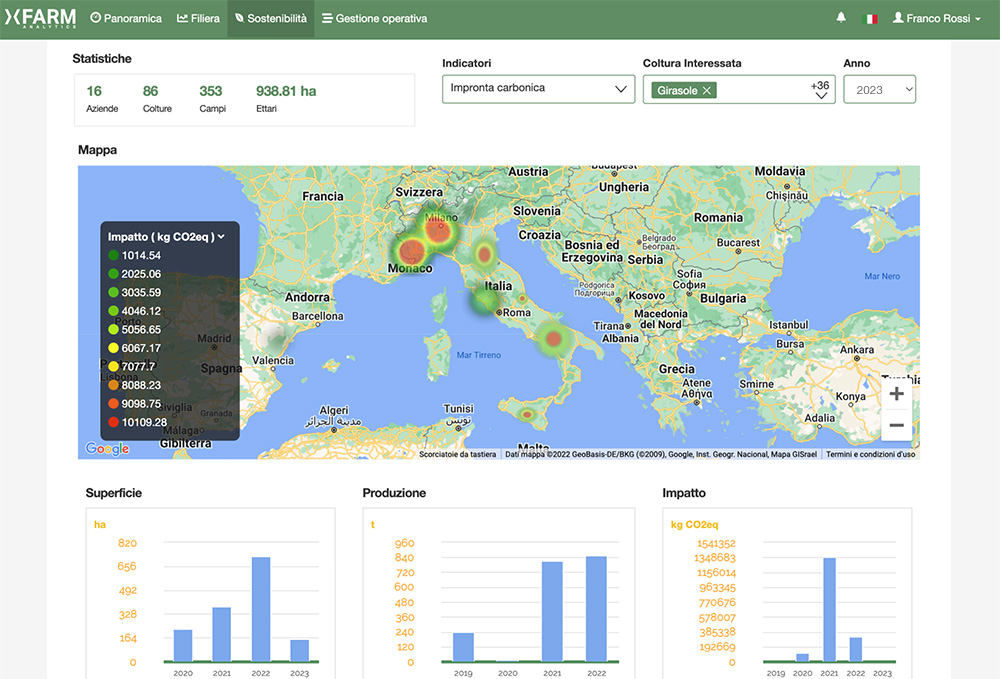Expand the +36 crops selector
The height and width of the screenshot is (679, 1000).
(x=820, y=89)
